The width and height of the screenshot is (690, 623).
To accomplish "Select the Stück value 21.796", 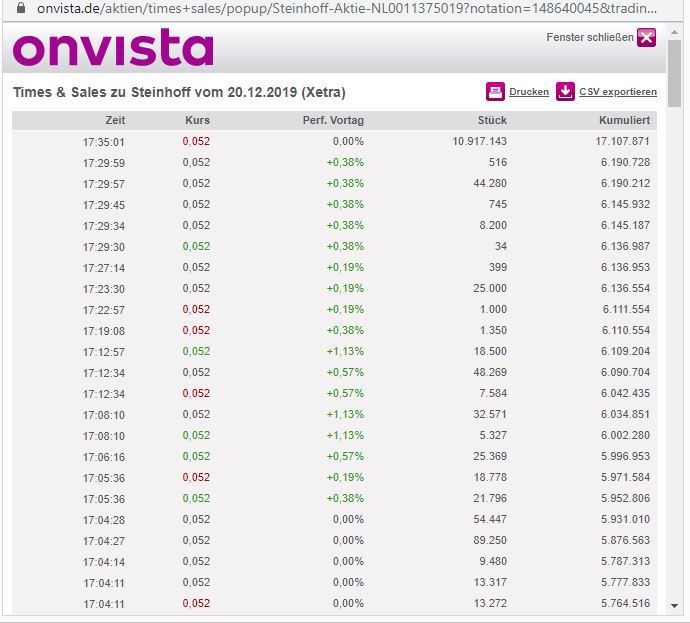I will point(490,498).
